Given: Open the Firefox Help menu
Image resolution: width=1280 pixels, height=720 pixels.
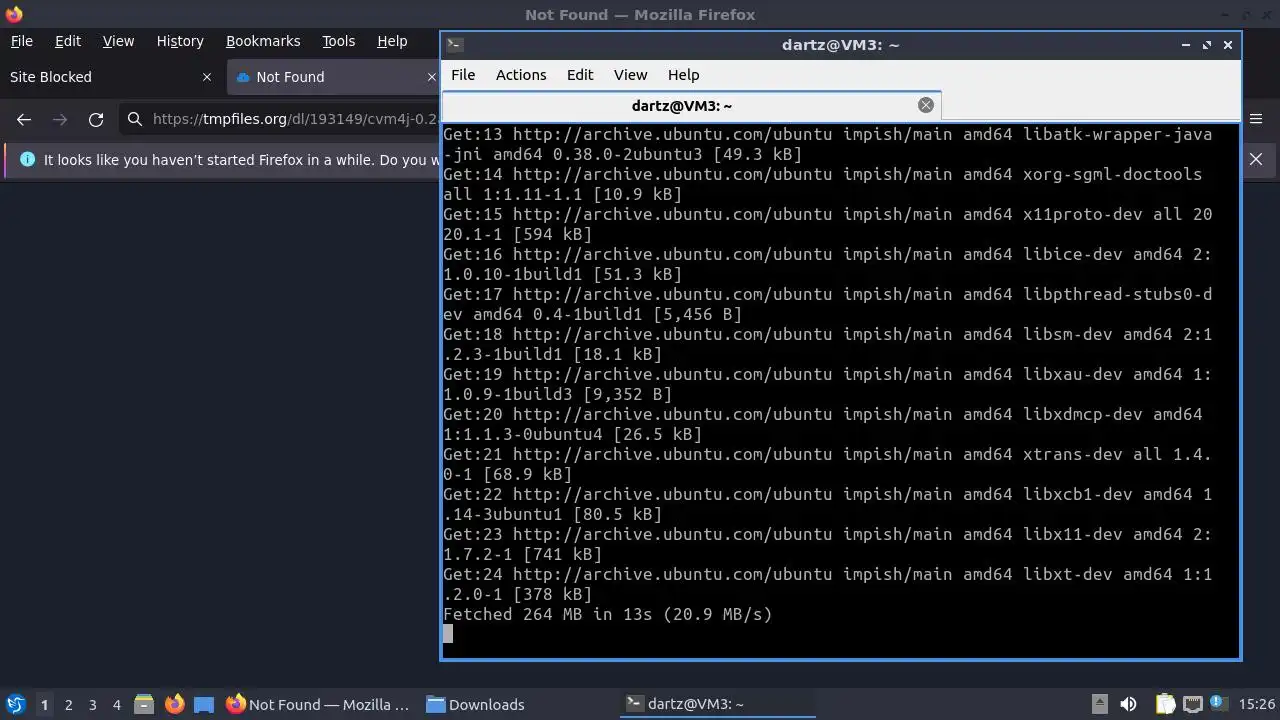Looking at the screenshot, I should pos(392,41).
